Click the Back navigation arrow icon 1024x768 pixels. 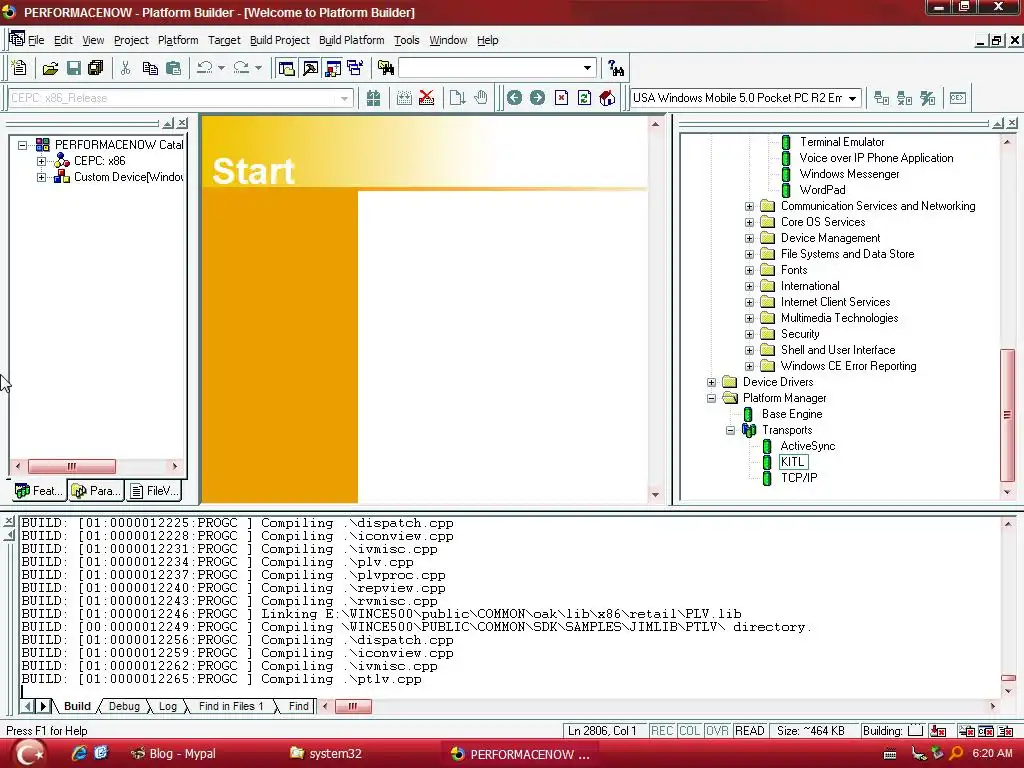pos(515,98)
